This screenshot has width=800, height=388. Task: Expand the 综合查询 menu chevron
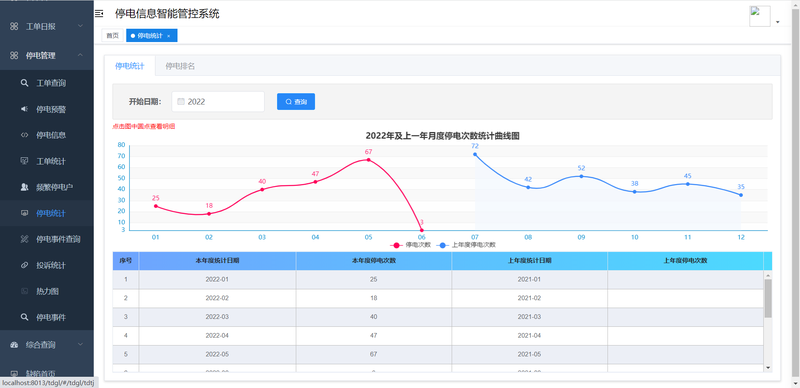coord(81,345)
